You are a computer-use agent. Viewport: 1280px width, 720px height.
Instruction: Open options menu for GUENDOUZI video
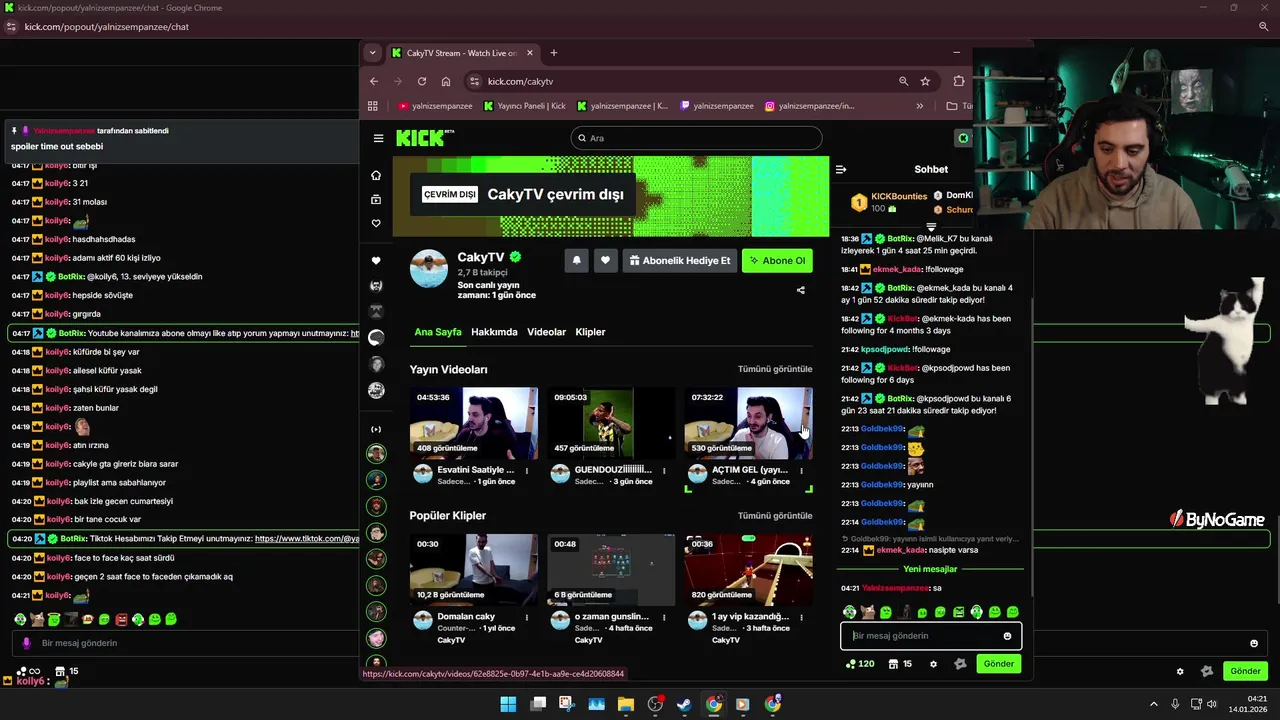pyautogui.click(x=663, y=470)
